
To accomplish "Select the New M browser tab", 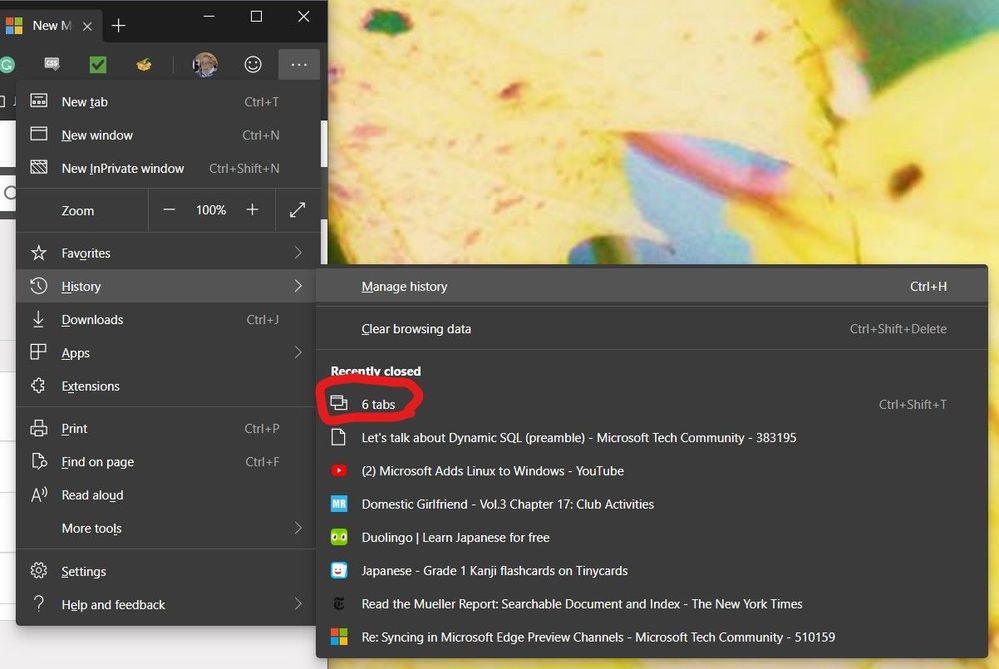I will (50, 25).
